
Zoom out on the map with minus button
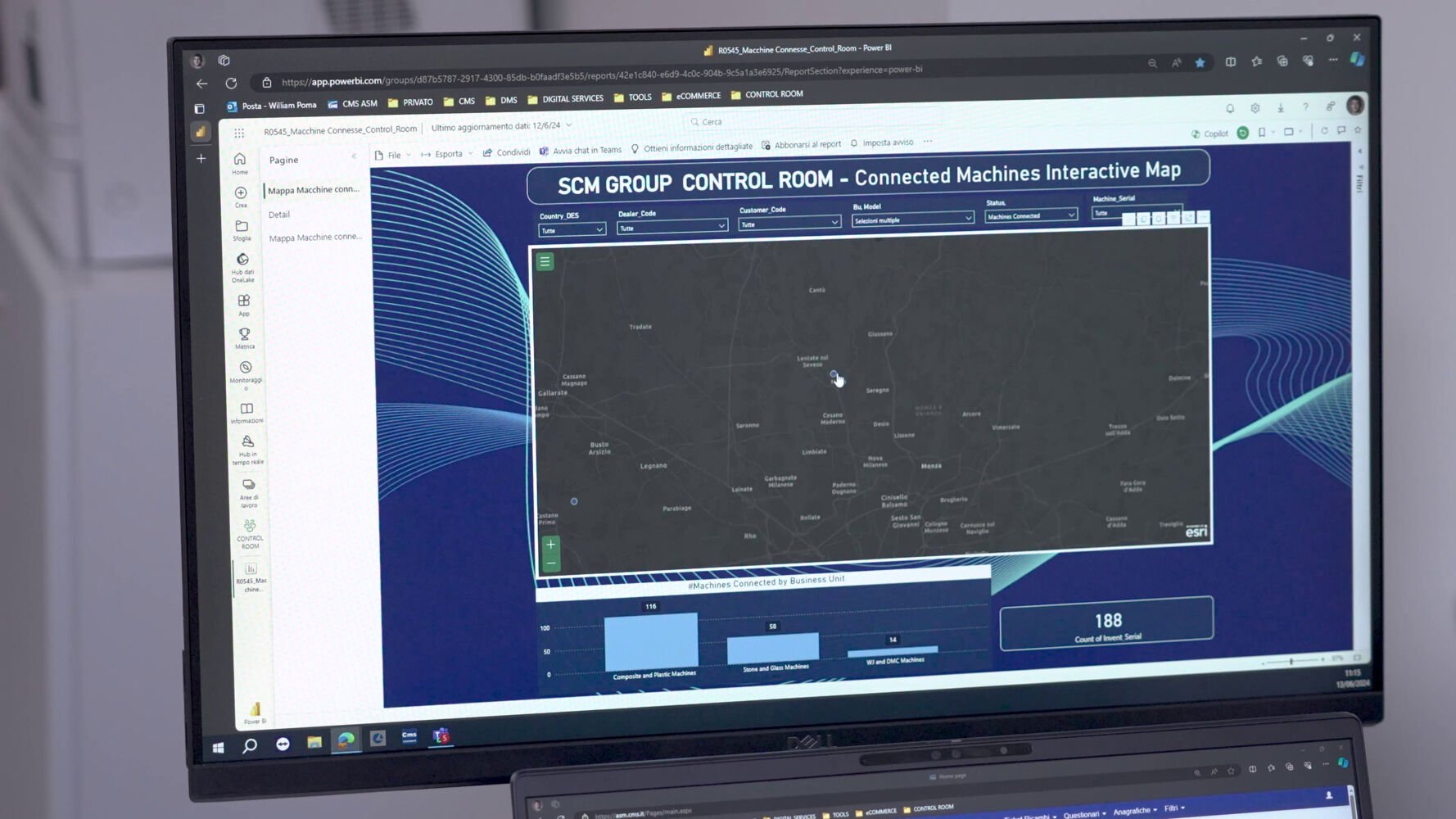(x=551, y=563)
